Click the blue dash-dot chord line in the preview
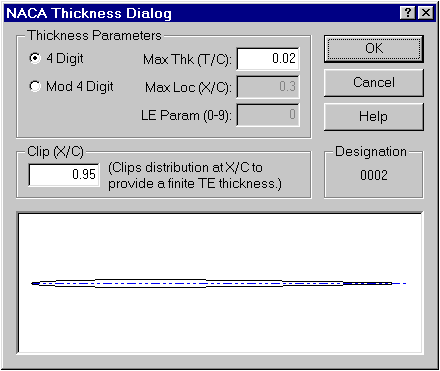The height and width of the screenshot is (371, 440). [220, 284]
